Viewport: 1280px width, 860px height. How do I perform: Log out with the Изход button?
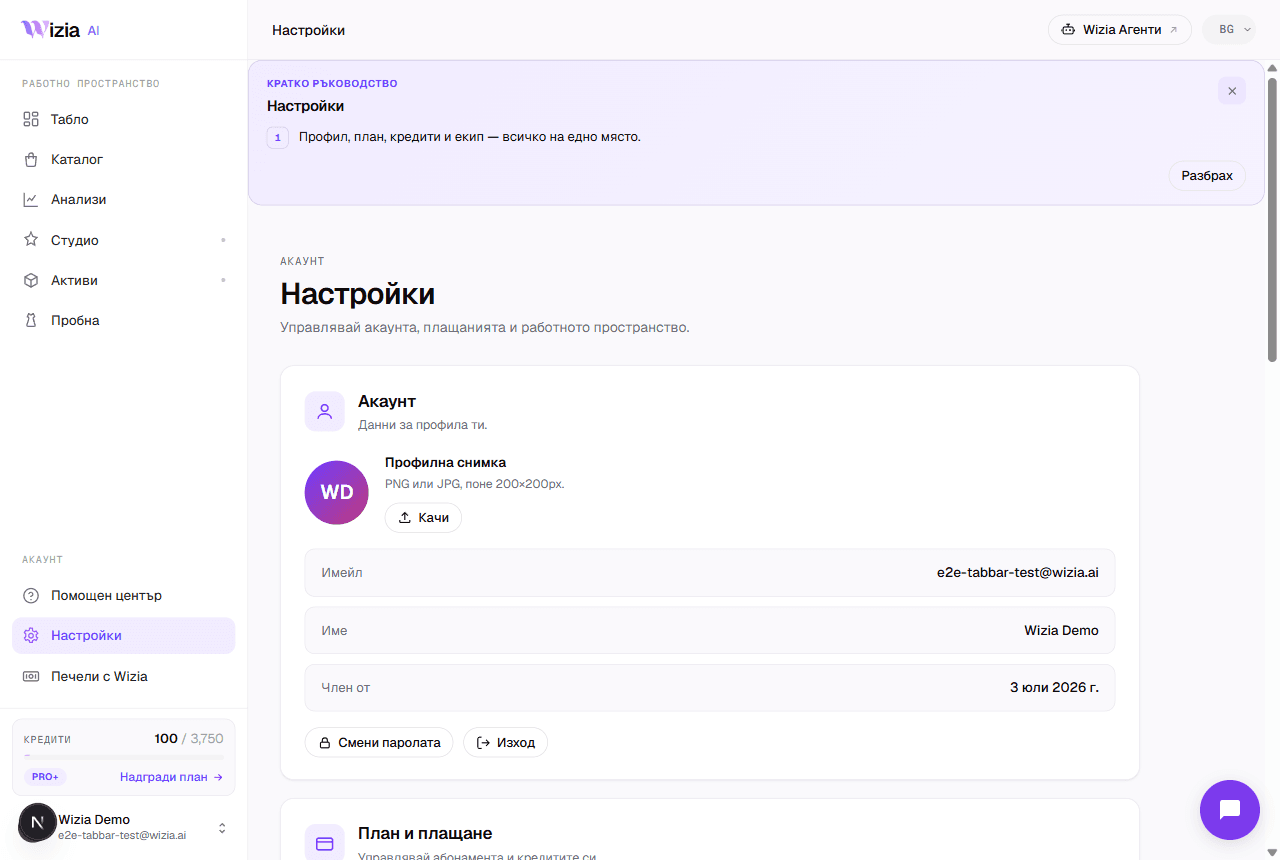pyautogui.click(x=505, y=743)
